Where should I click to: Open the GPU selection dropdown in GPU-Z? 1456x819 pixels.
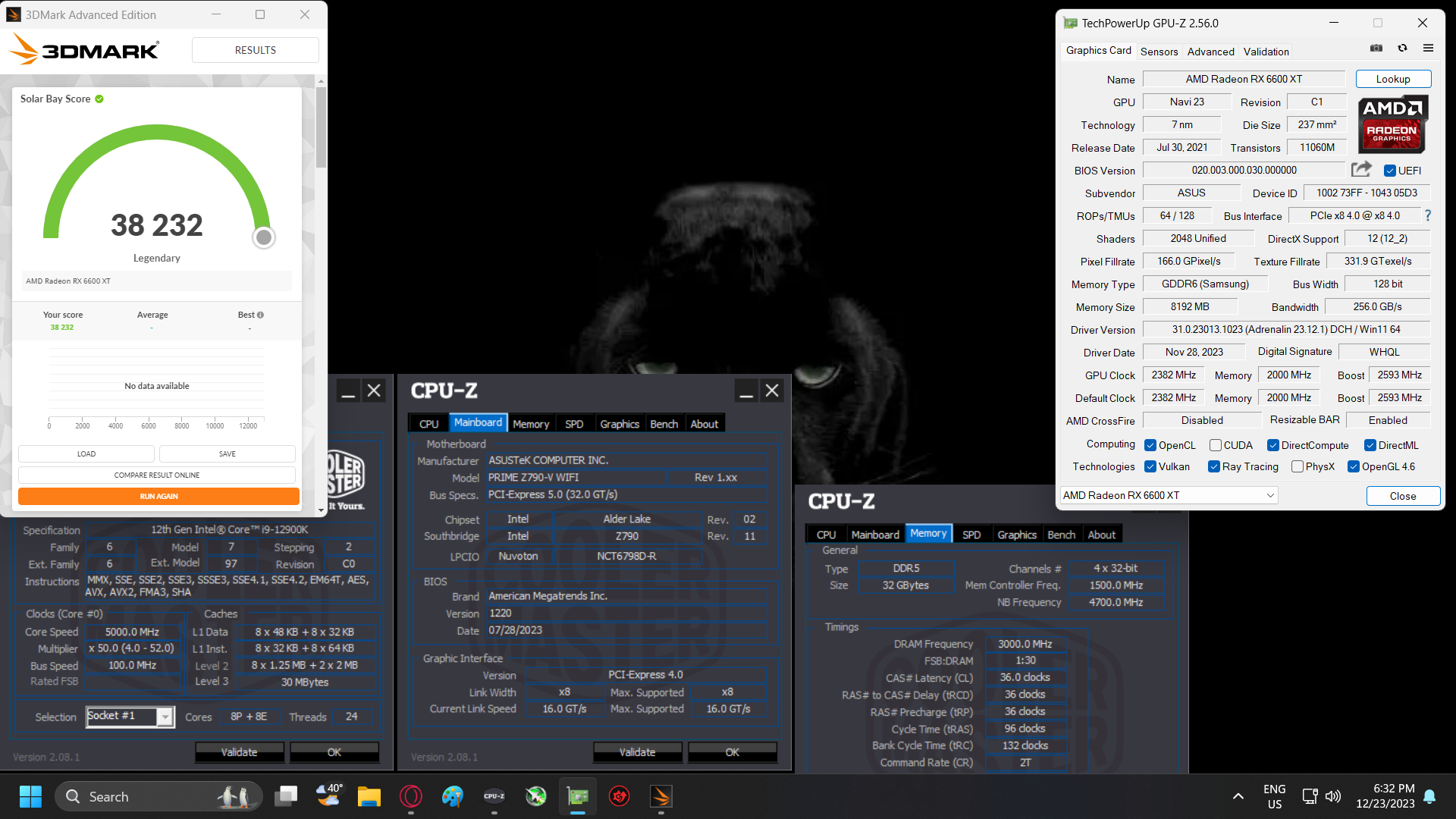(1169, 495)
